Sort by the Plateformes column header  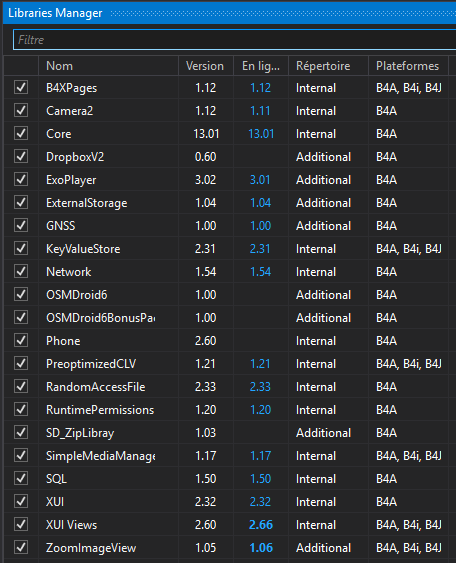pos(408,66)
